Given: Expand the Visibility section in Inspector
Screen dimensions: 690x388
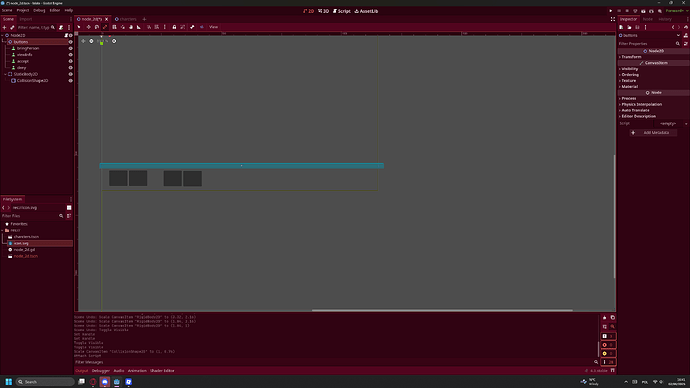Looking at the screenshot, I should [630, 69].
